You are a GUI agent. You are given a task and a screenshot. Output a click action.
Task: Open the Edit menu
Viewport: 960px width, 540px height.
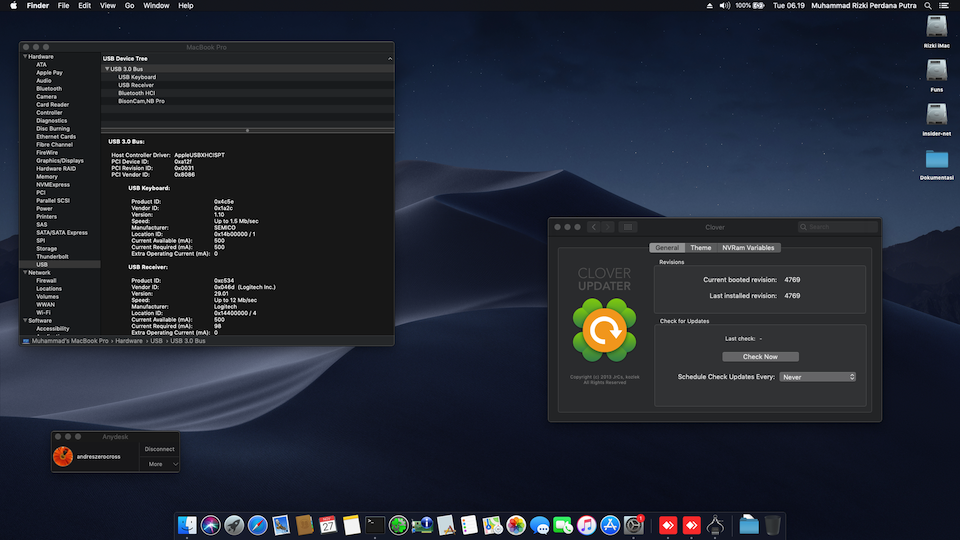[84, 6]
